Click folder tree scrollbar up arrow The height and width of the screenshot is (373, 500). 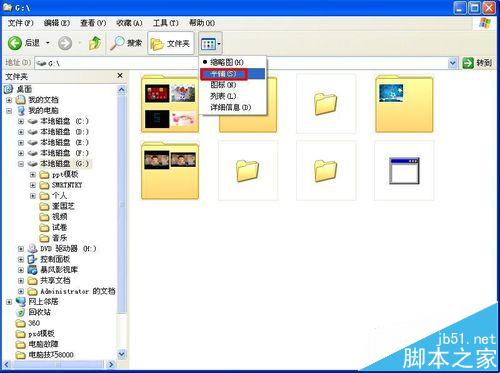pyautogui.click(x=122, y=89)
